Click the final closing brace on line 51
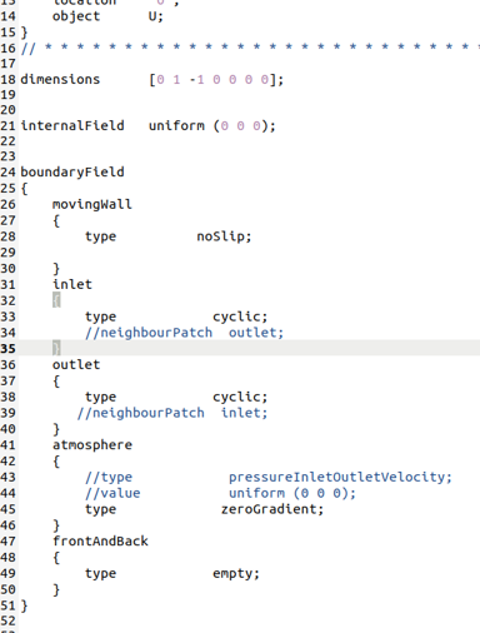480x633 pixels. point(24,606)
